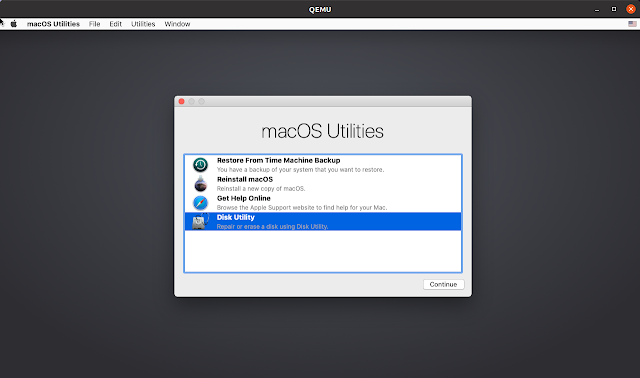The width and height of the screenshot is (640, 378).
Task: Select the highlighted Disk Utility title
Action: (236, 217)
